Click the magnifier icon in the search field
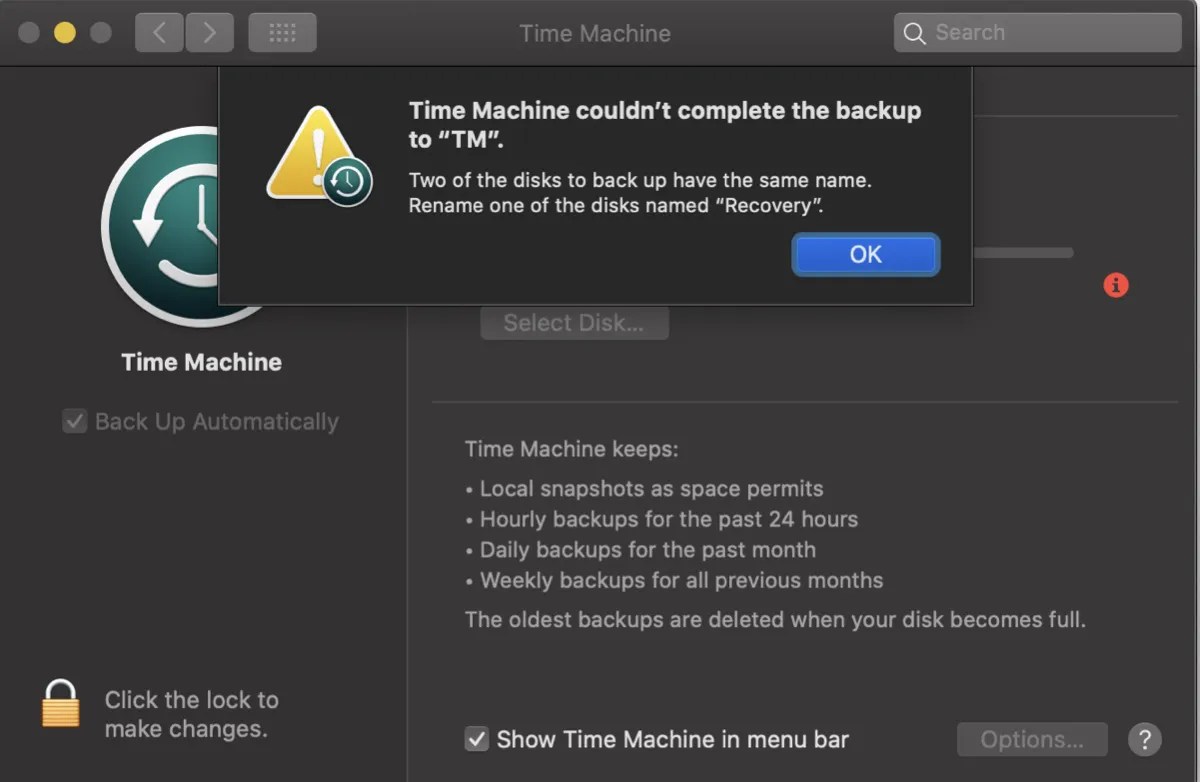The image size is (1200, 782). pos(914,33)
